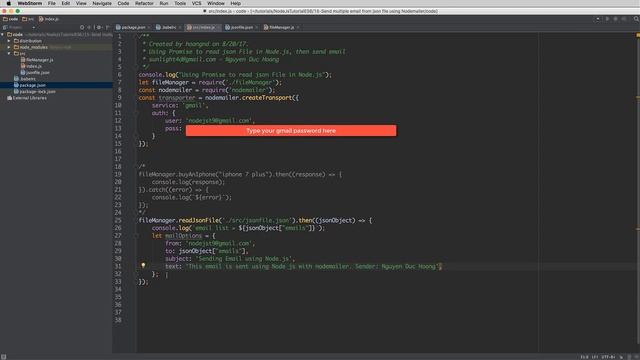Click the index.js breadcrumb
The image size is (640, 360).
(49, 19)
